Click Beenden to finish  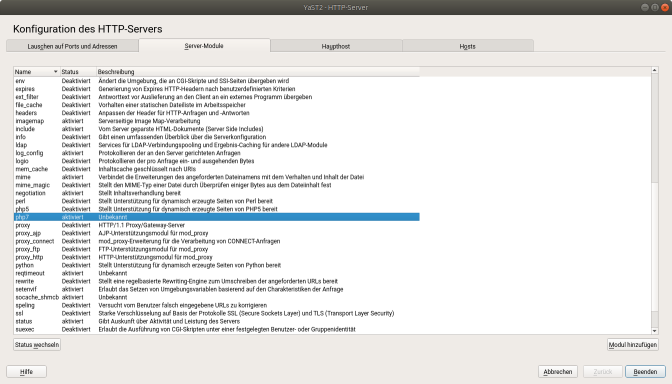645,372
